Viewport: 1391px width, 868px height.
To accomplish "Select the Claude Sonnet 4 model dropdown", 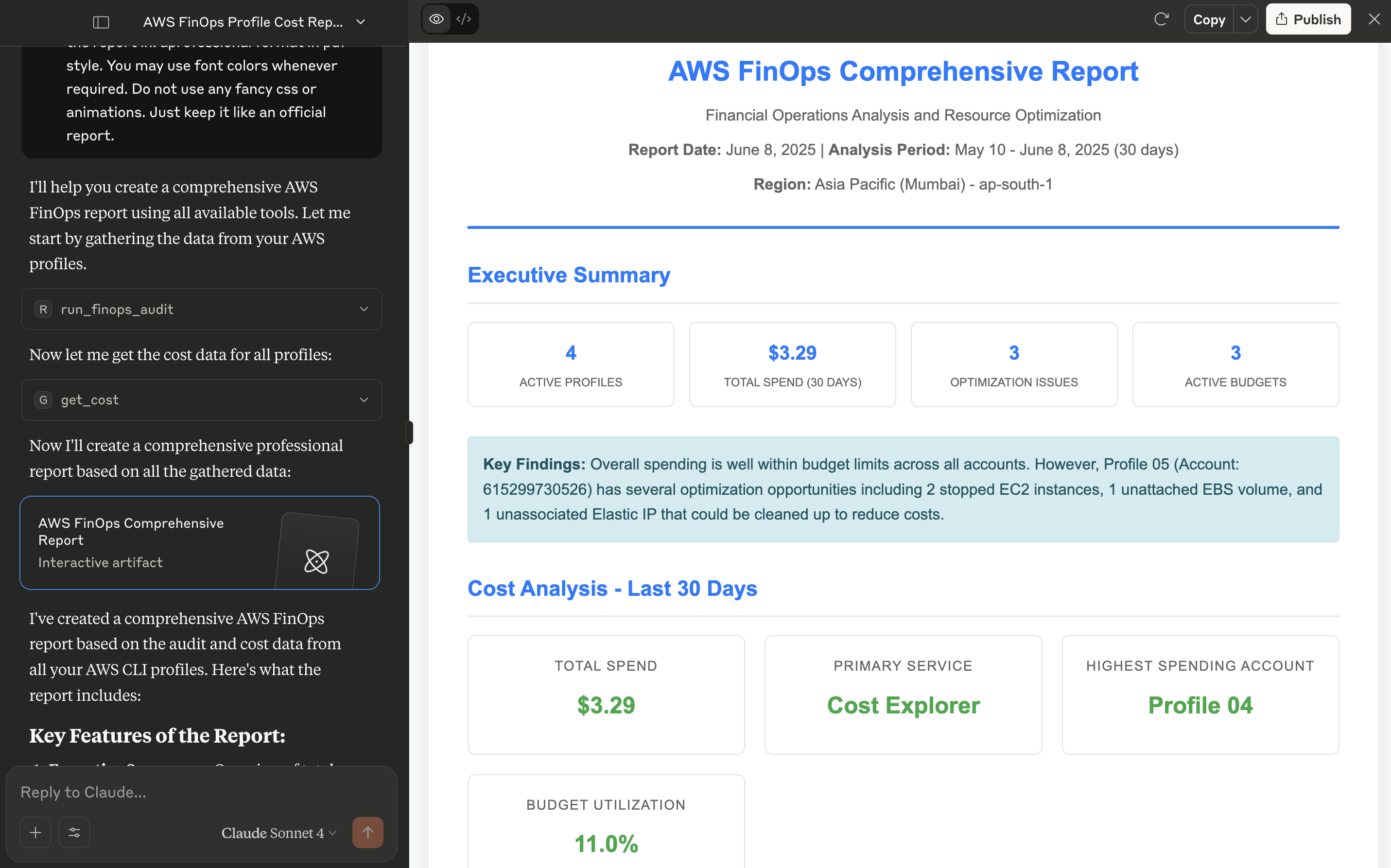I will pyautogui.click(x=279, y=833).
